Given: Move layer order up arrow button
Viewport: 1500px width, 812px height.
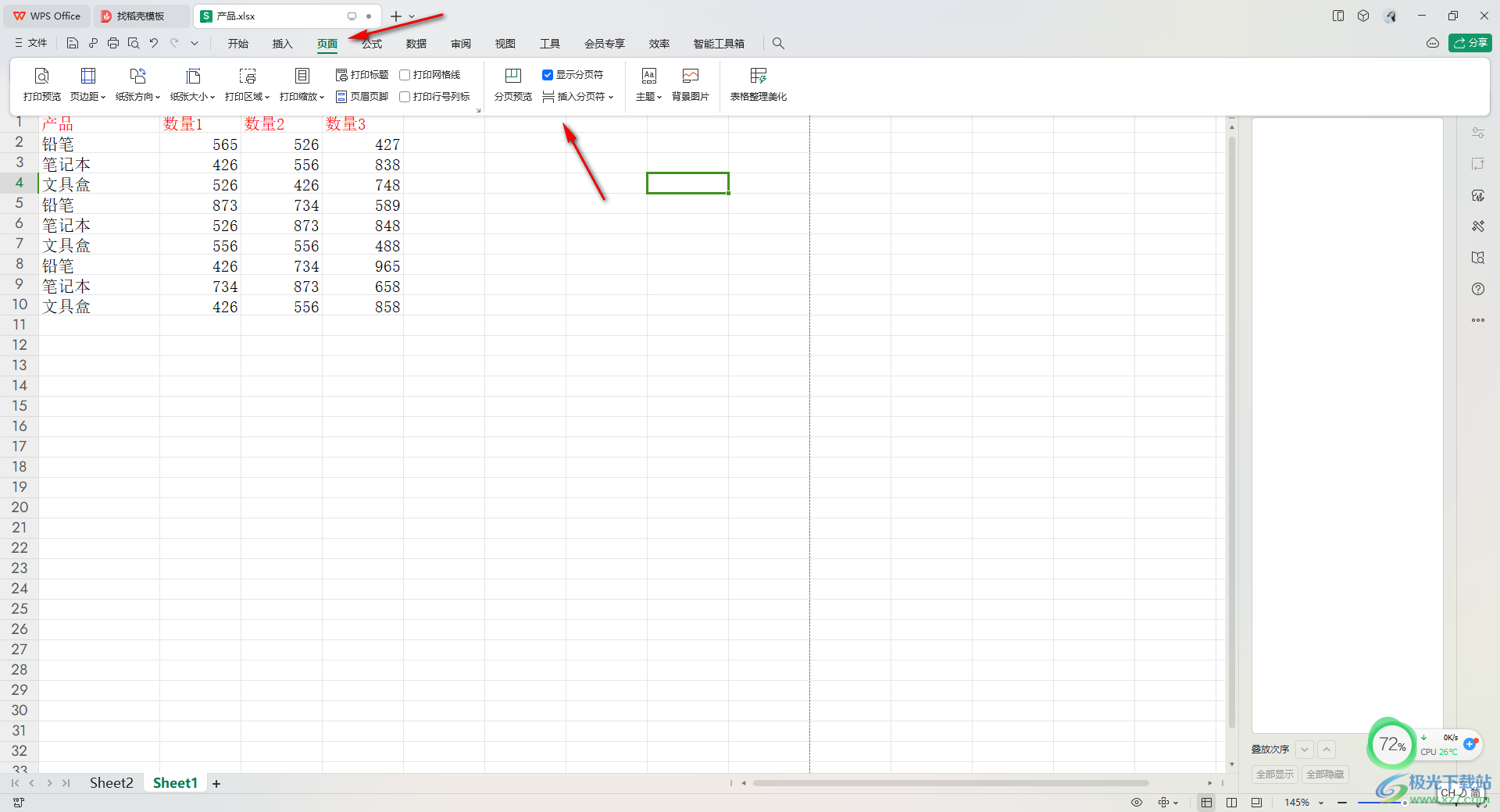Looking at the screenshot, I should (1327, 750).
